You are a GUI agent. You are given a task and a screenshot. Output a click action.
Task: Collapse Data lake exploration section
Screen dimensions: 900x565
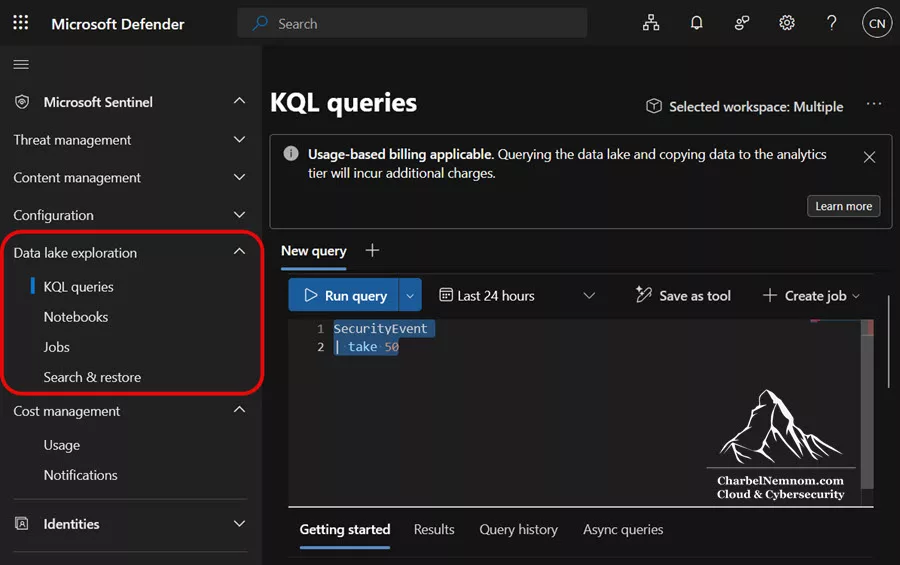pos(239,251)
